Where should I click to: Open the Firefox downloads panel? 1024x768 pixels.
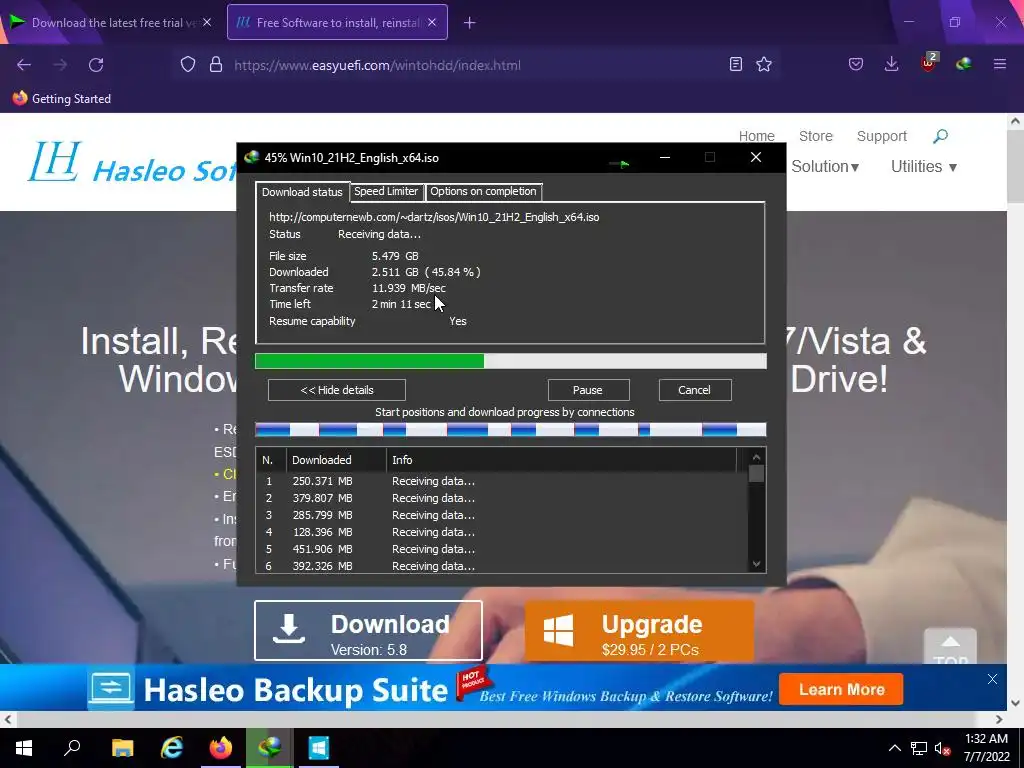[891, 64]
